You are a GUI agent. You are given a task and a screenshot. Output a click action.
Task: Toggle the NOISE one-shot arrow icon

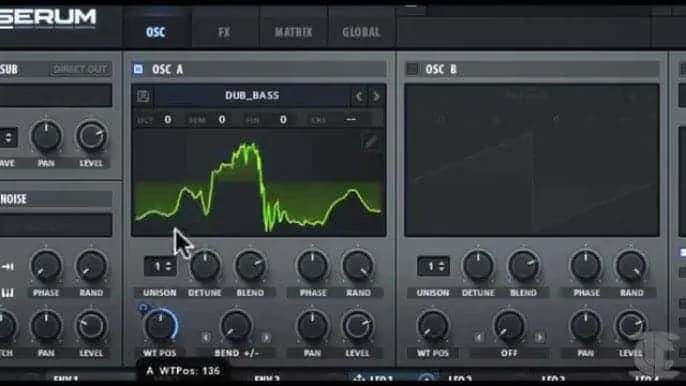coord(7,267)
